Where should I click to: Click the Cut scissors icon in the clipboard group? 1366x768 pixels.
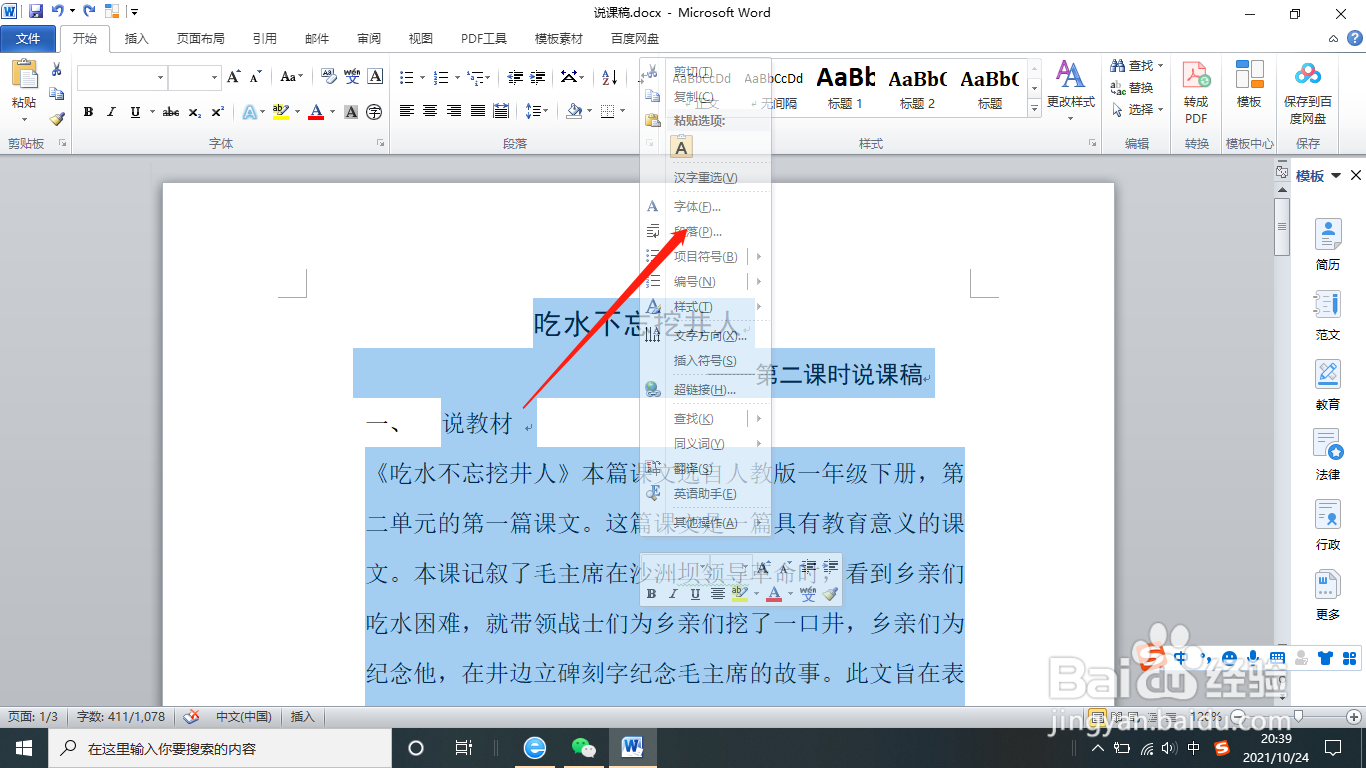(x=56, y=70)
